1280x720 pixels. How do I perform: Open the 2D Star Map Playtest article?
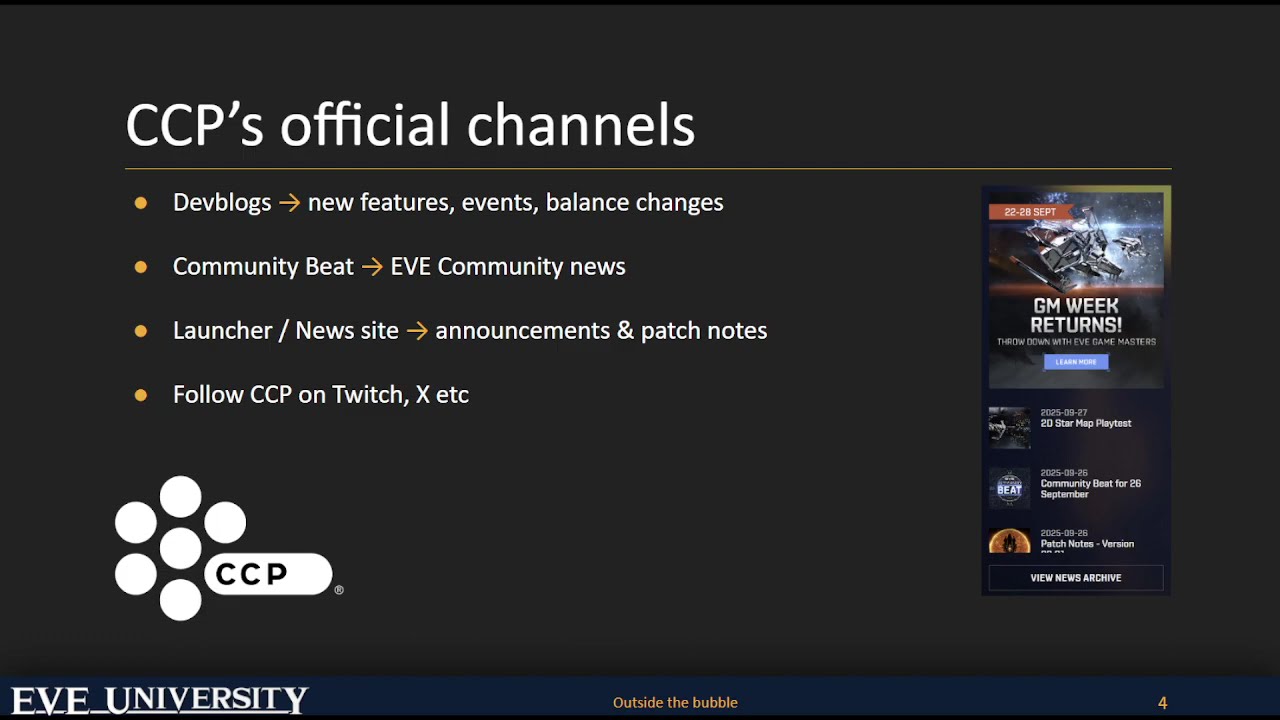1086,423
